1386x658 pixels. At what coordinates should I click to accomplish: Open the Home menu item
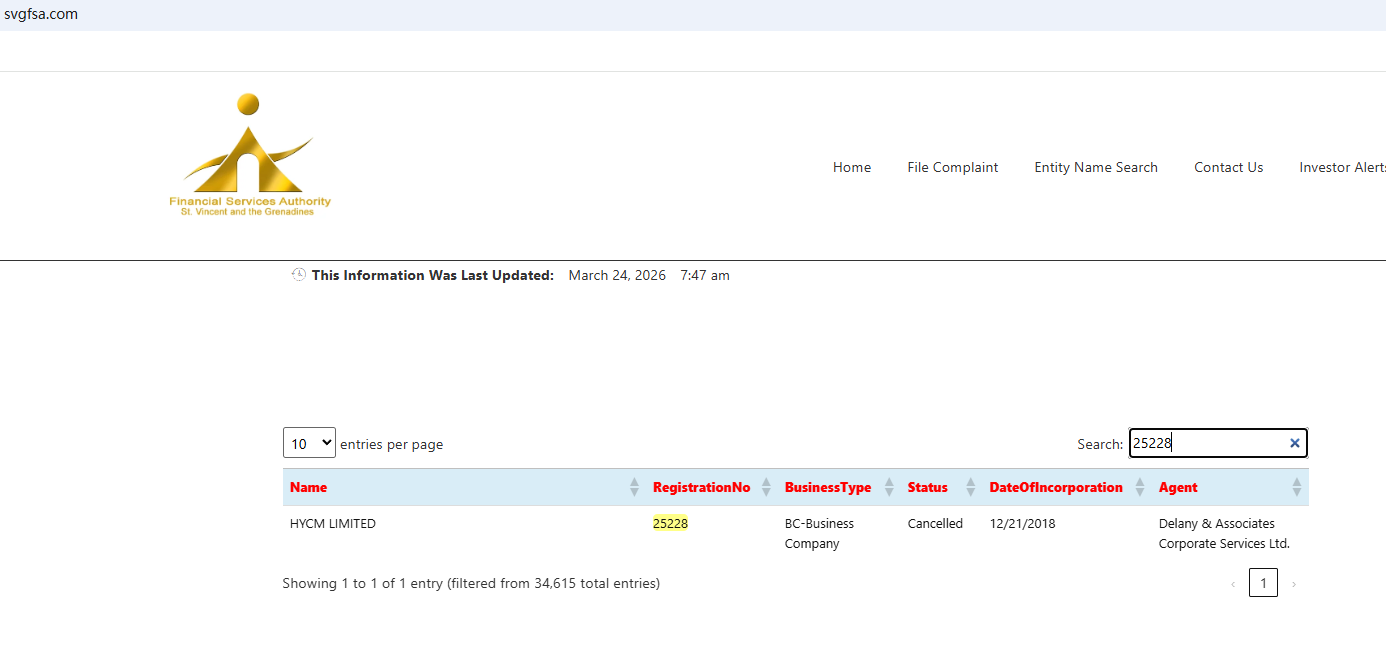point(851,168)
